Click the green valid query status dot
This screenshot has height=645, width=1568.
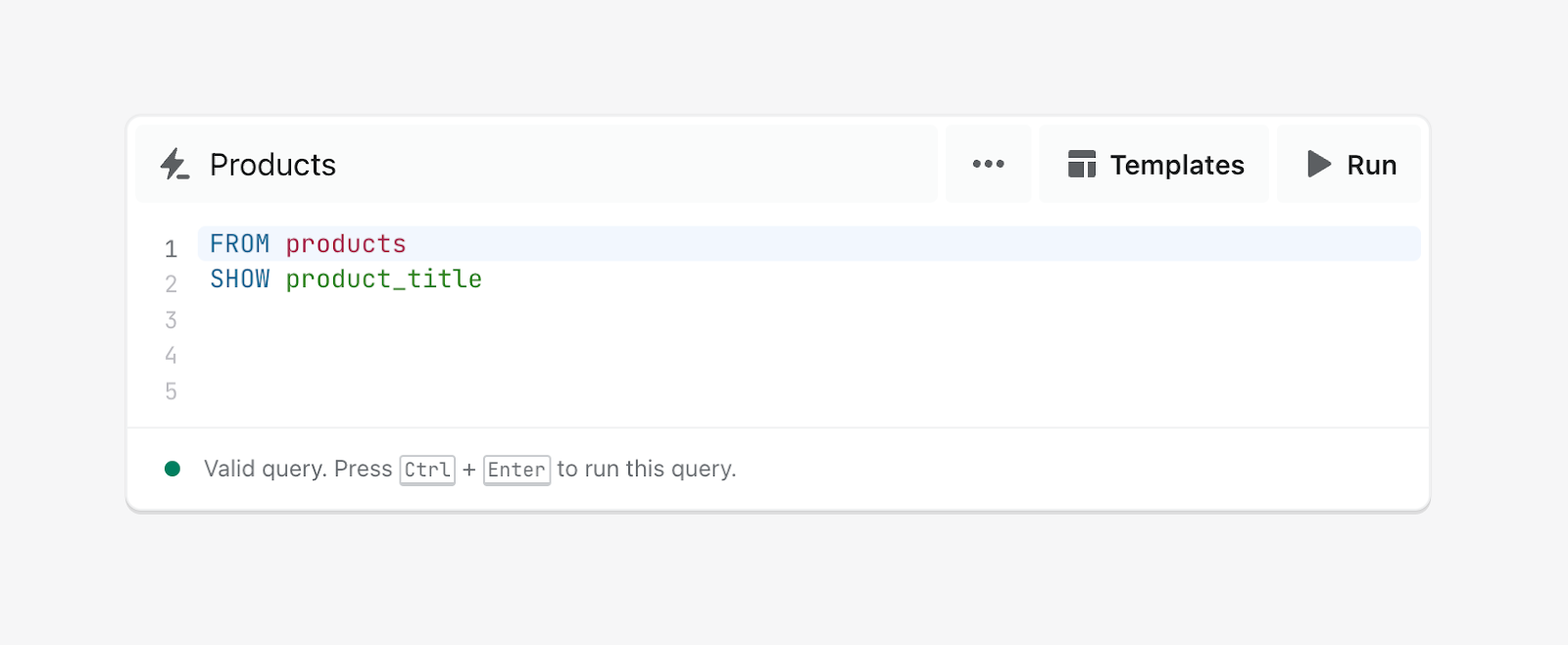172,469
